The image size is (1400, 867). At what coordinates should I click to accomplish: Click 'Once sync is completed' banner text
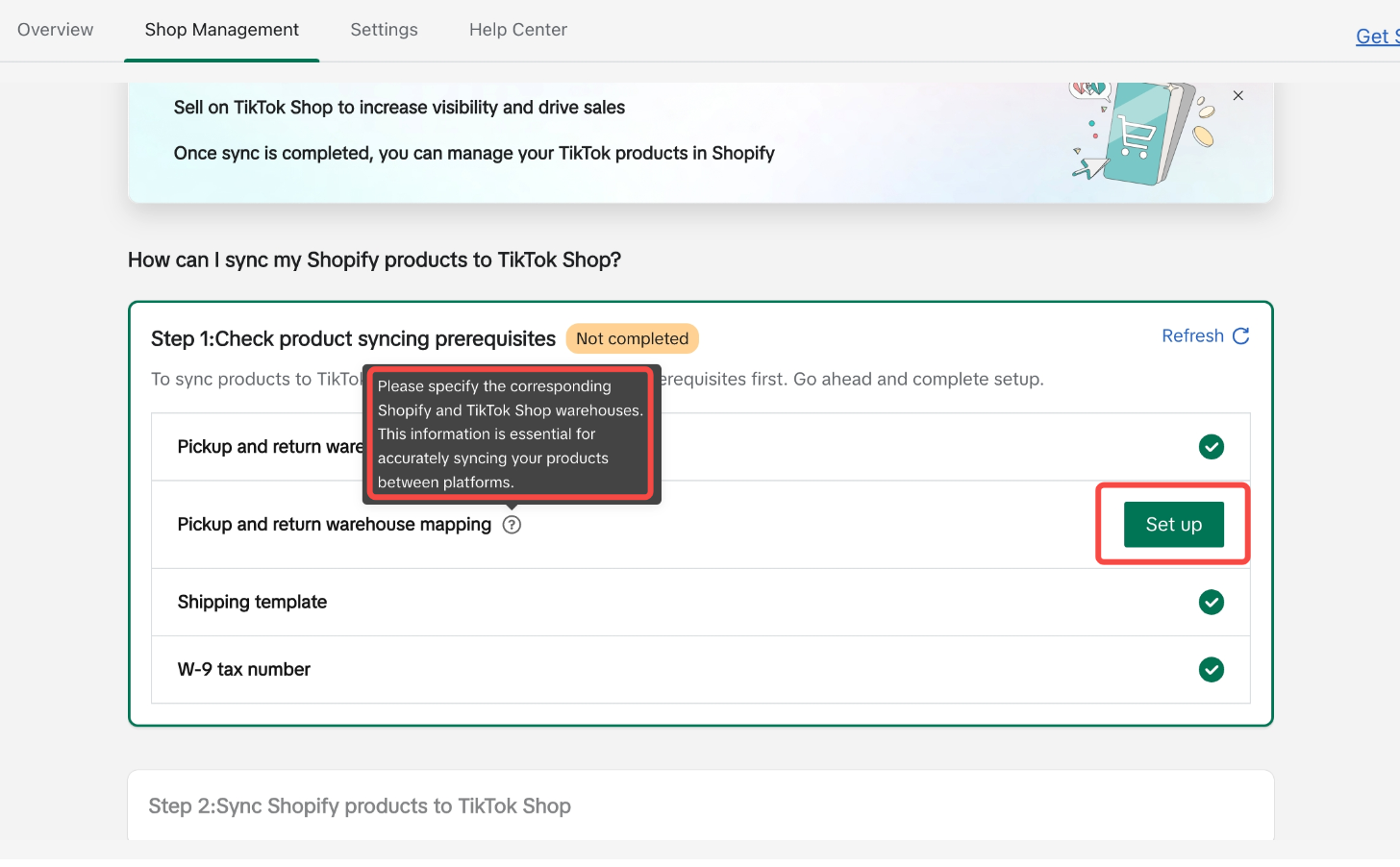[474, 153]
